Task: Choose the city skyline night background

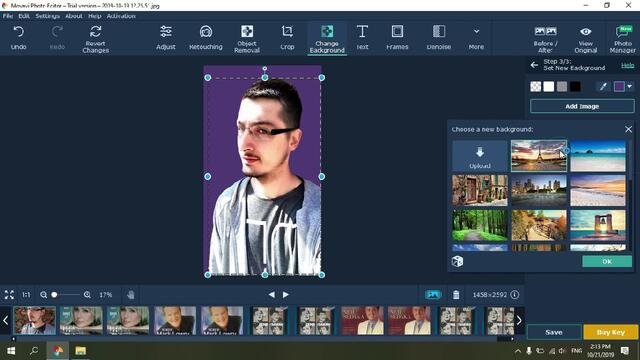Action: point(539,191)
